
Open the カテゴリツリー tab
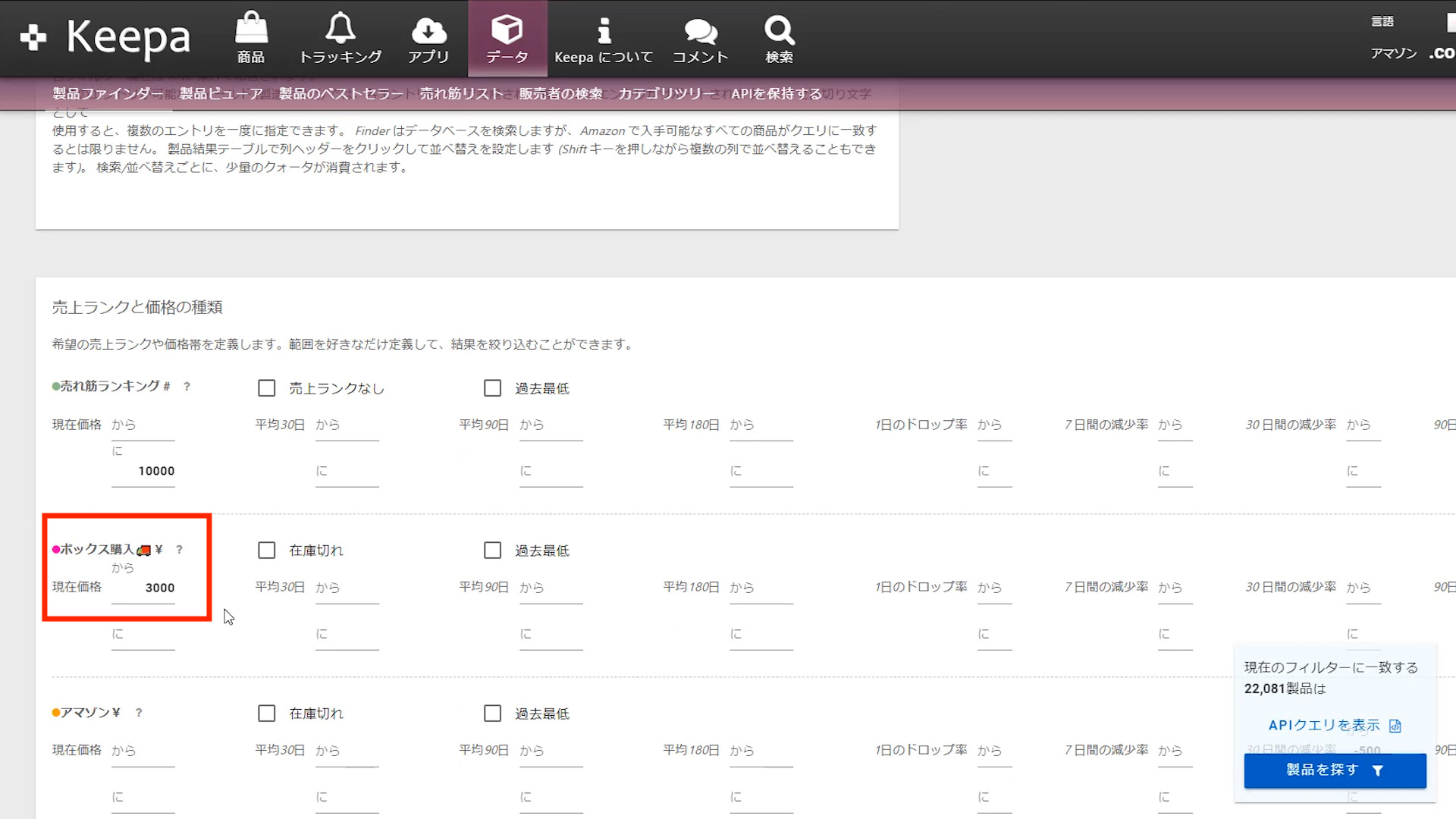[666, 94]
